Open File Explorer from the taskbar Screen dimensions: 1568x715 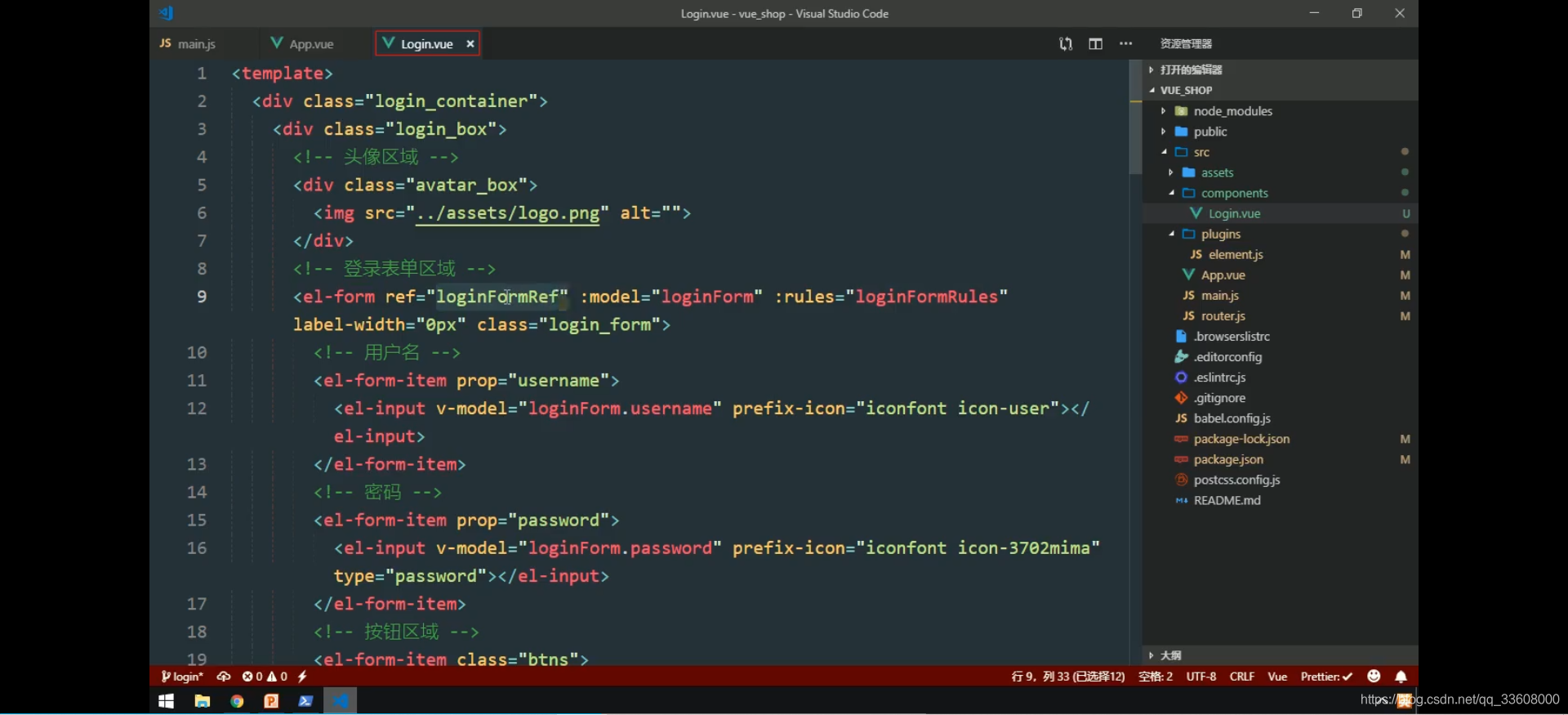tap(202, 701)
